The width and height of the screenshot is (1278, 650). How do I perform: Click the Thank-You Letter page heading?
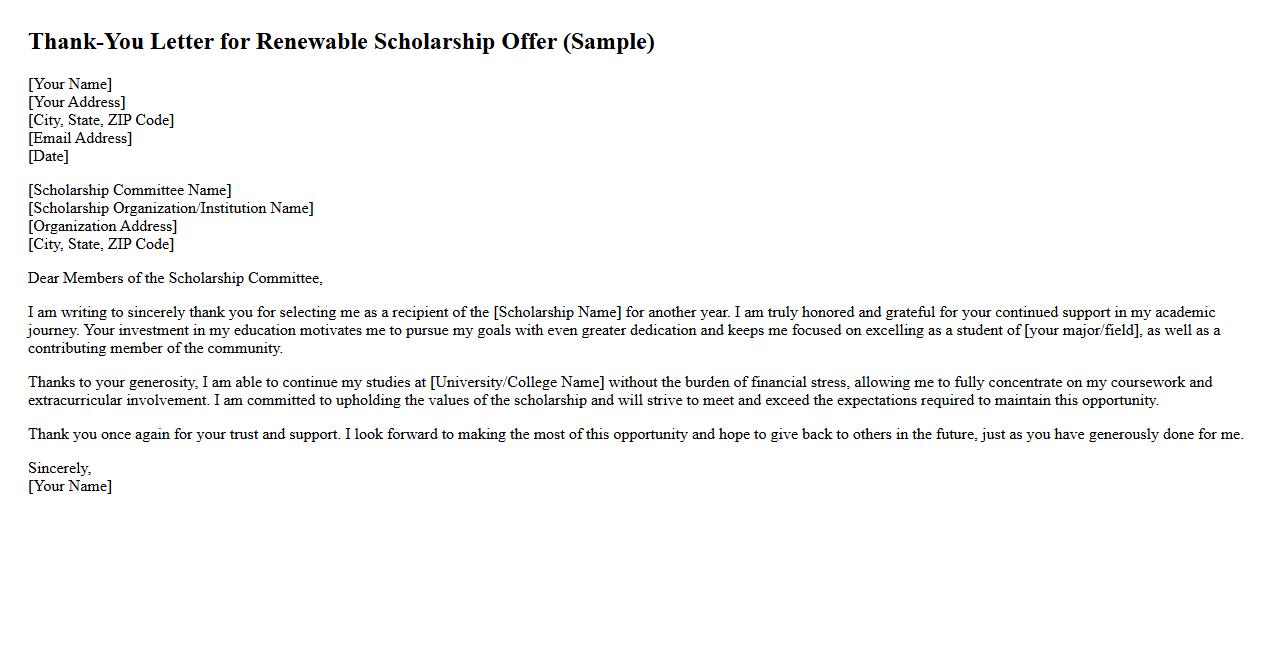coord(341,42)
